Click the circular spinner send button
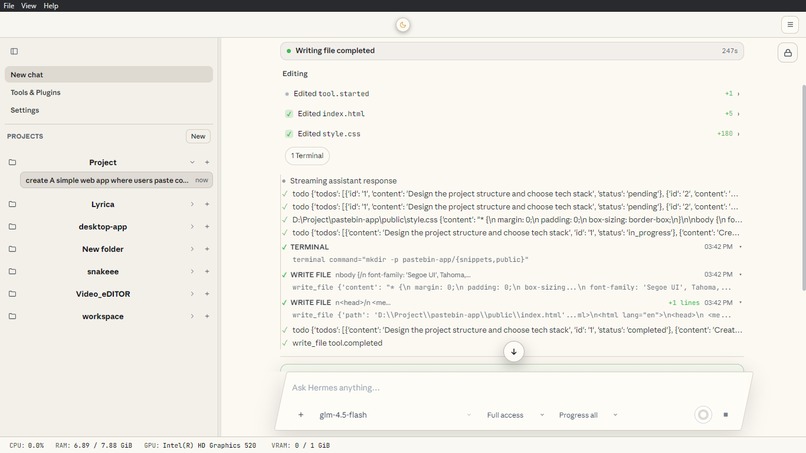The image size is (806, 453). coord(703,414)
